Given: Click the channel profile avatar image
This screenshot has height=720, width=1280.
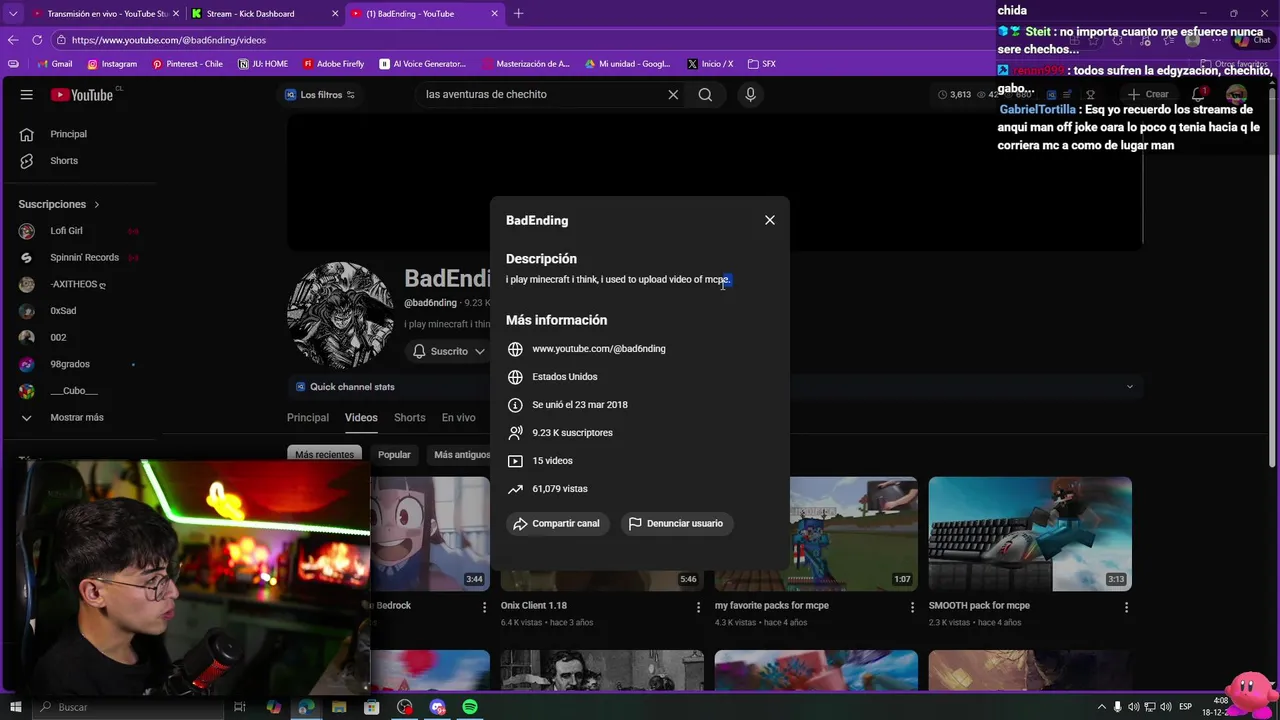Looking at the screenshot, I should coord(340,315).
